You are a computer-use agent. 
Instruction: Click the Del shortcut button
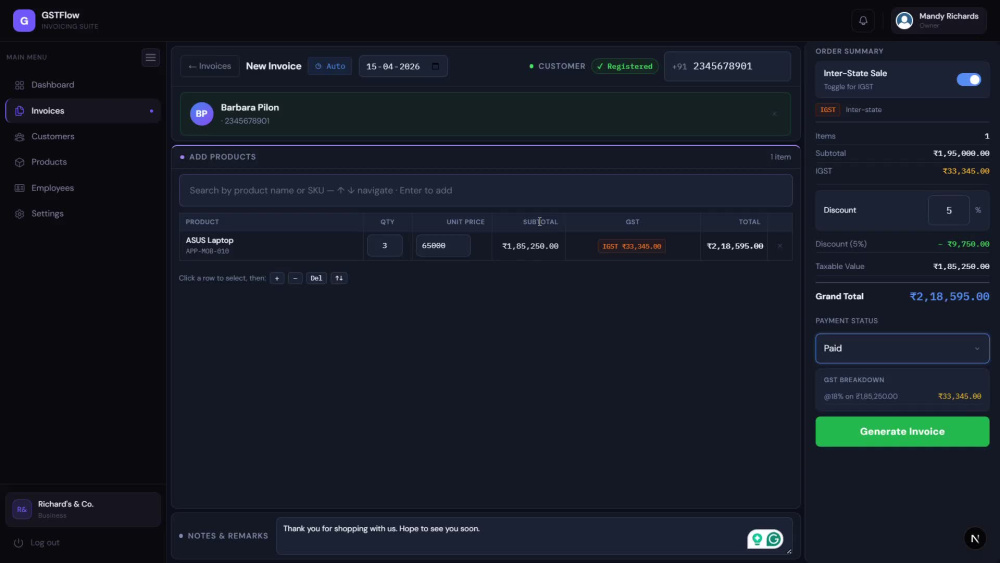pos(316,278)
